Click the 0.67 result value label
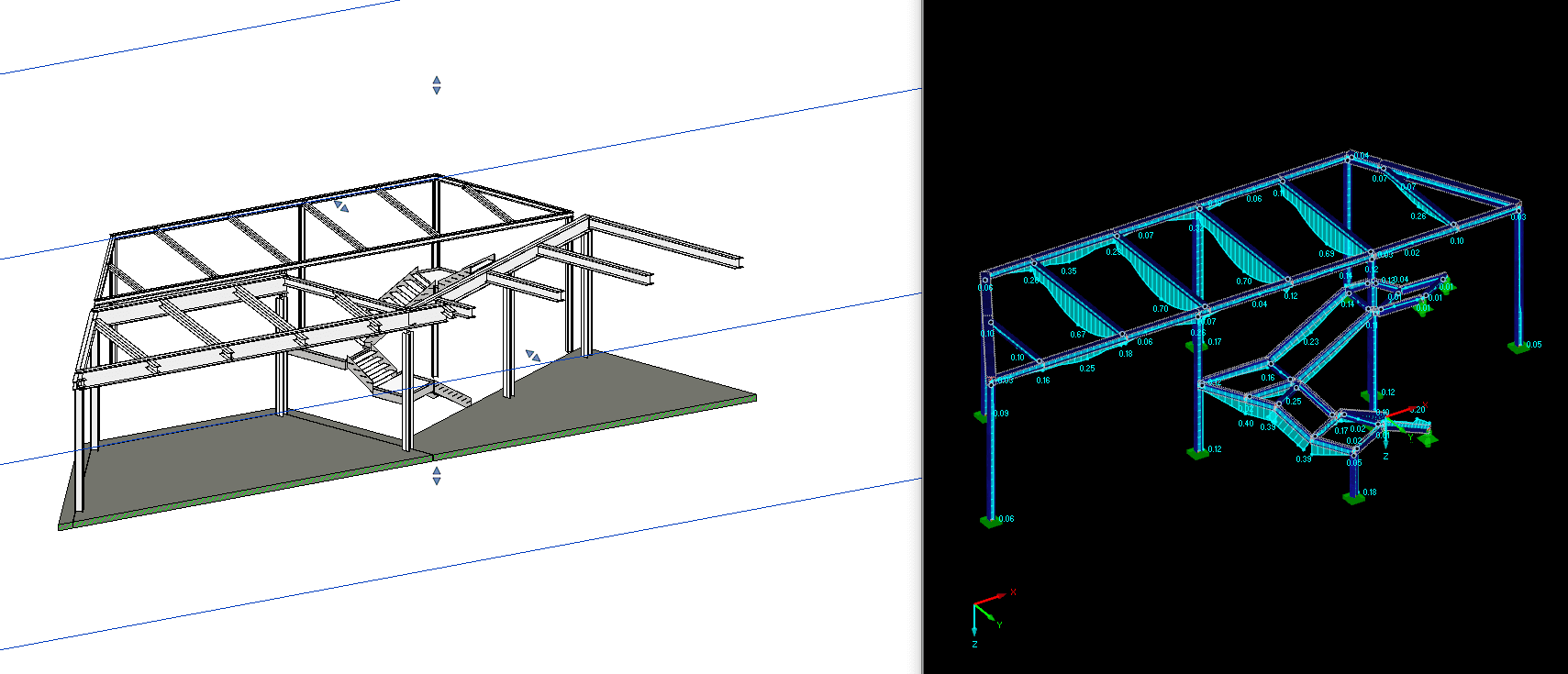1568x674 pixels. click(x=1077, y=335)
